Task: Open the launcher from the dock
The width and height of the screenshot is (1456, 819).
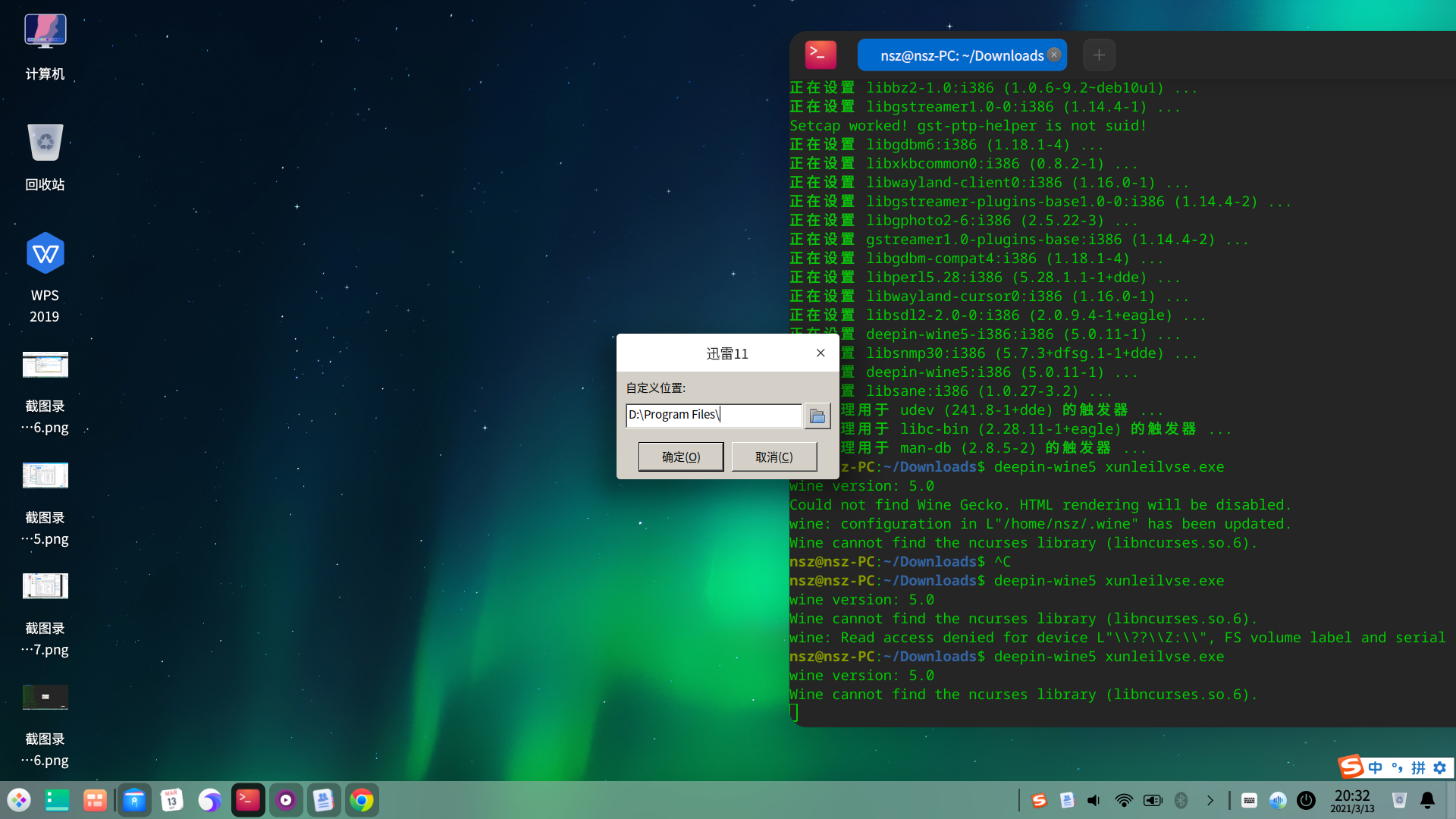Action: click(19, 800)
